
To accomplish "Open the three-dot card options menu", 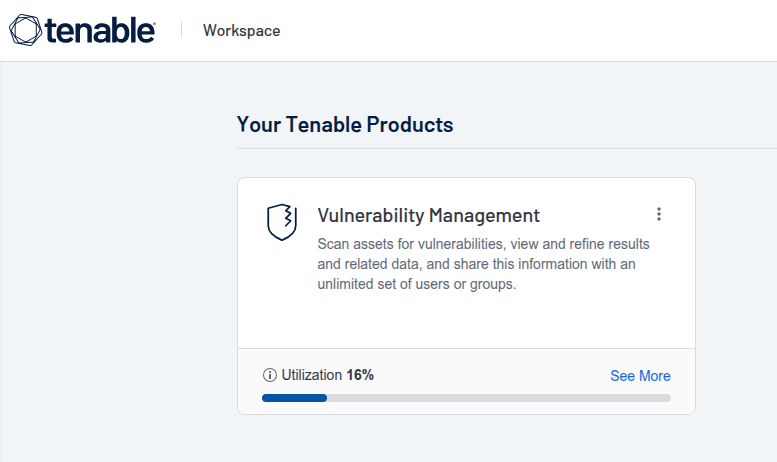I will [x=659, y=214].
